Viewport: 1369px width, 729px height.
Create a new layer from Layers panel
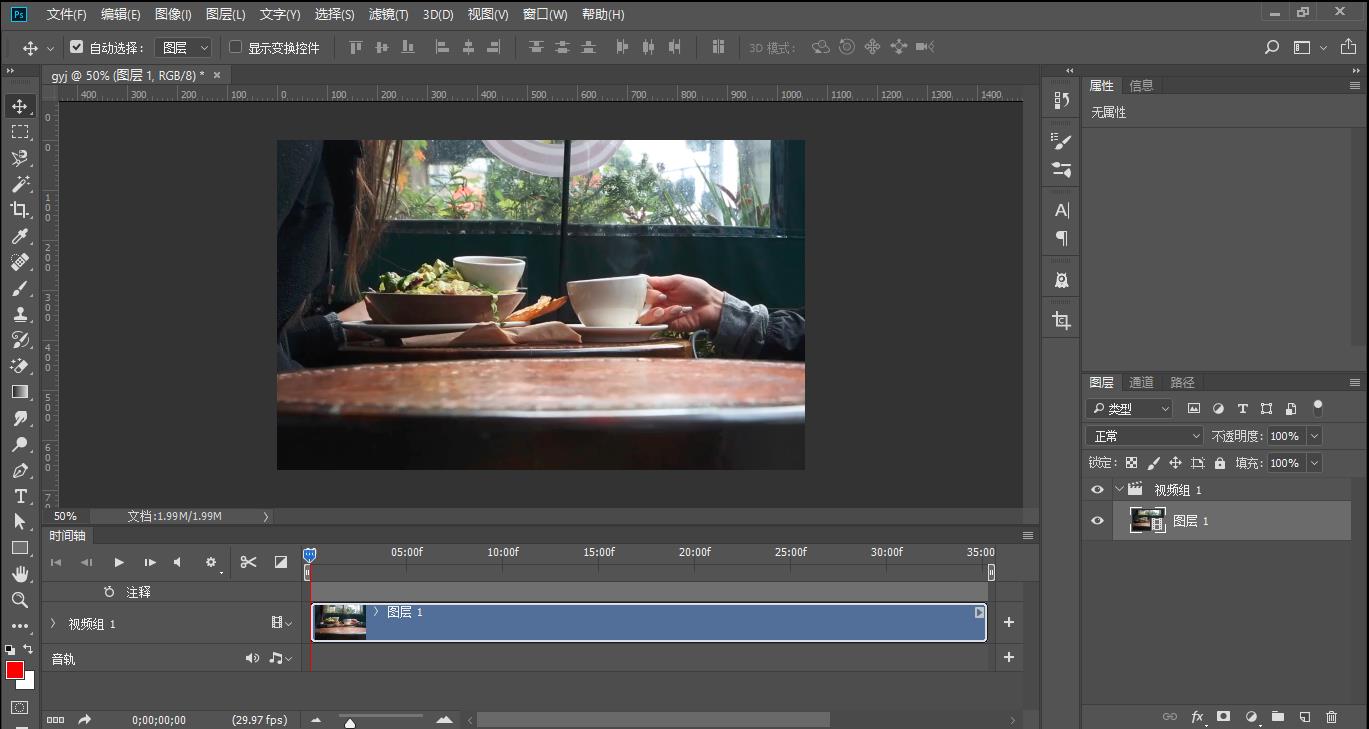tap(1304, 717)
